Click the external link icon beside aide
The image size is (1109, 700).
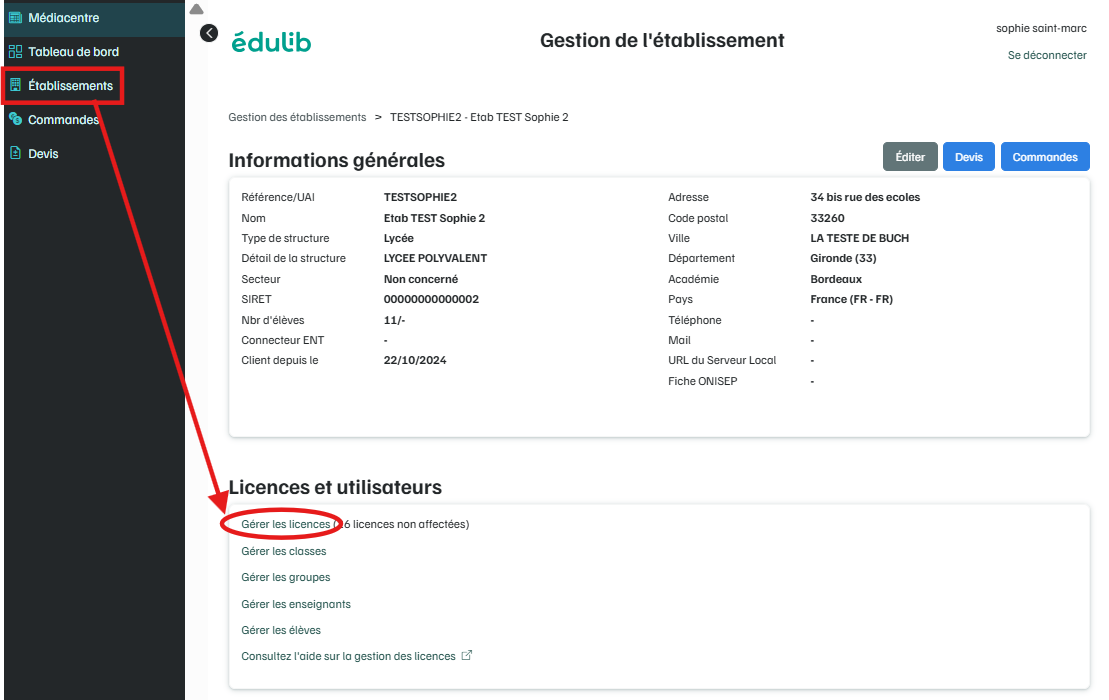[x=466, y=656]
